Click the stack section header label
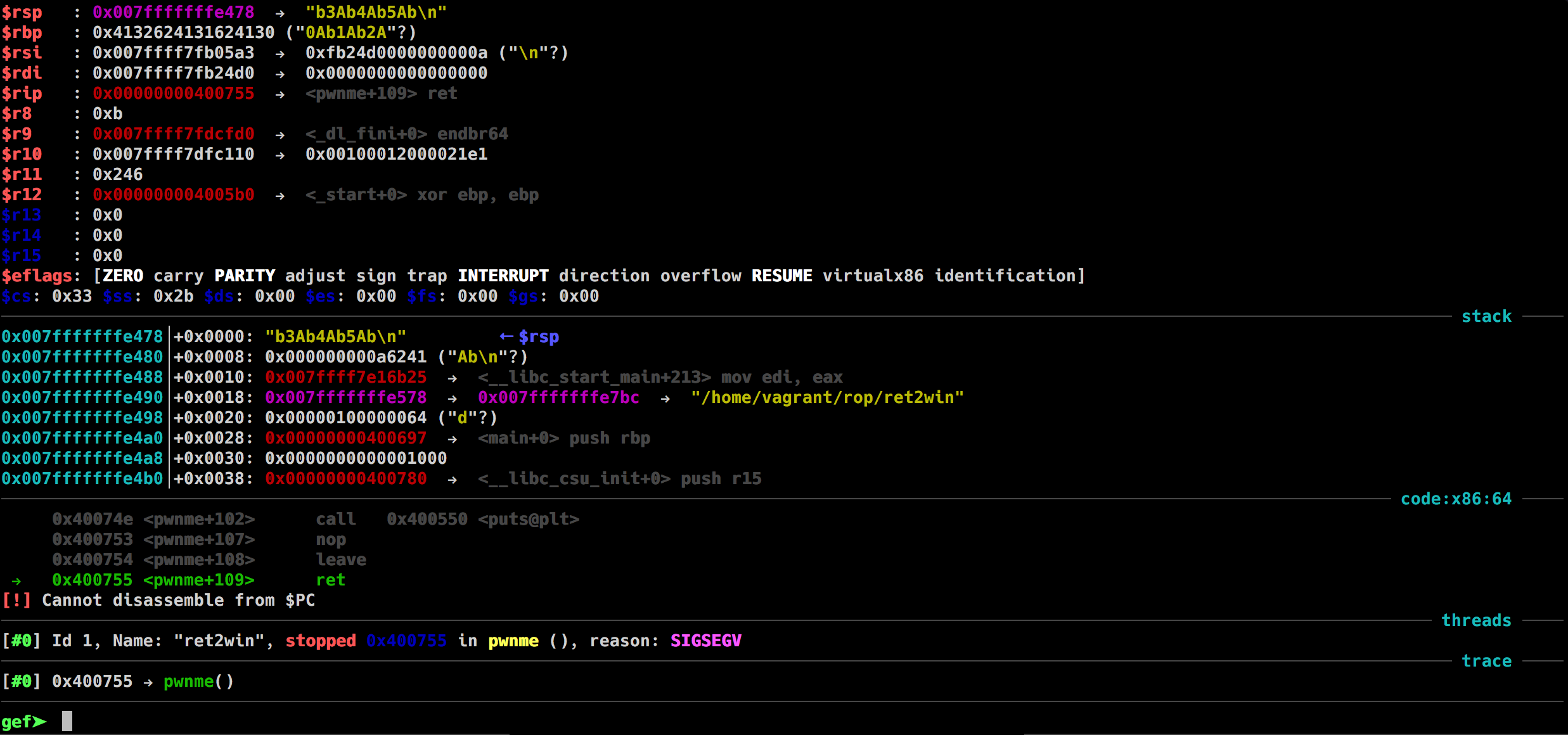1568x735 pixels. coord(1486,316)
